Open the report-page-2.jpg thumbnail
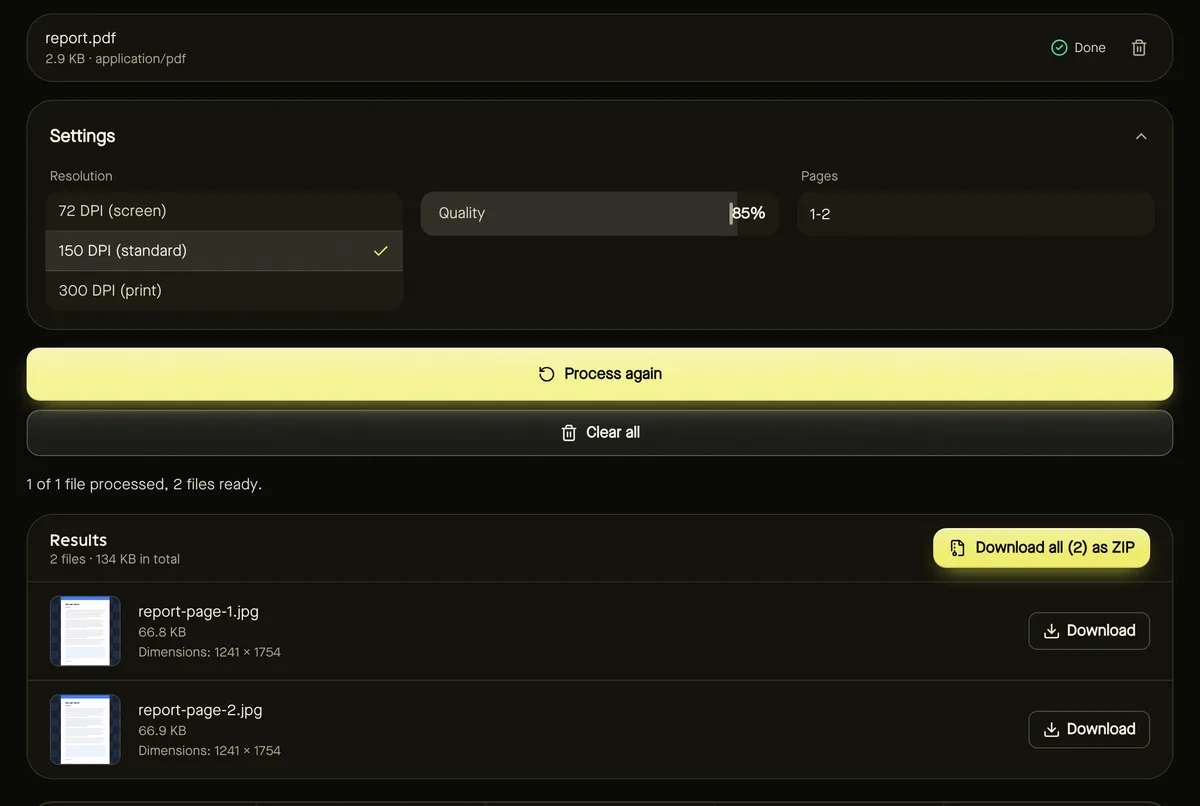 85,729
